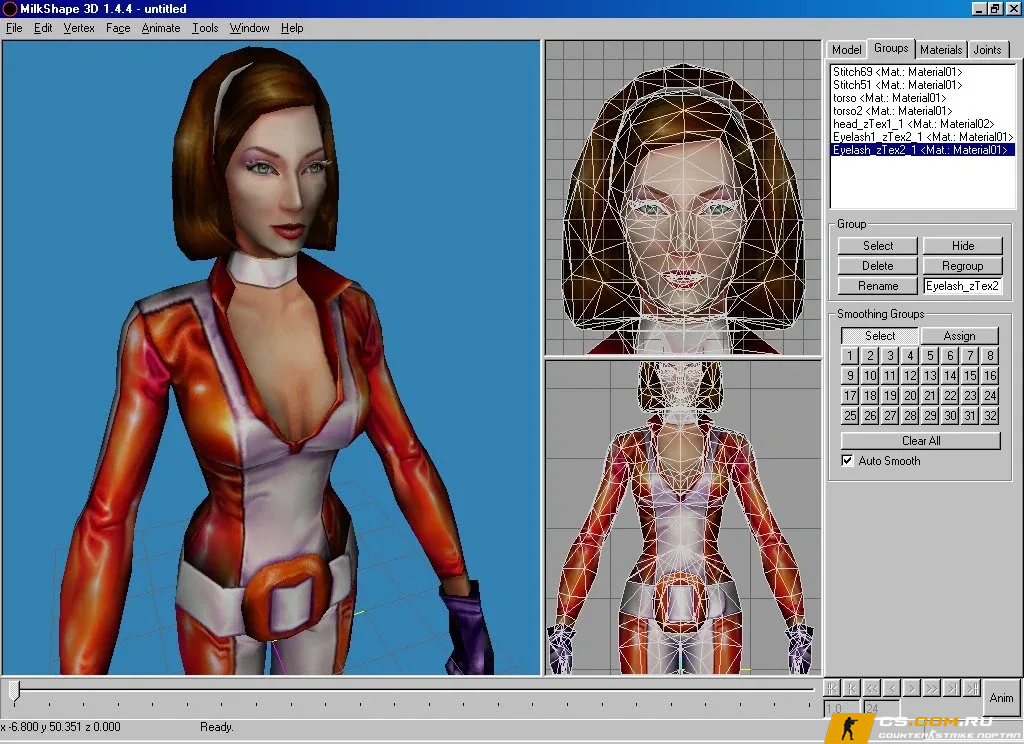Choose smoothing group 2
The height and width of the screenshot is (744, 1024).
870,356
